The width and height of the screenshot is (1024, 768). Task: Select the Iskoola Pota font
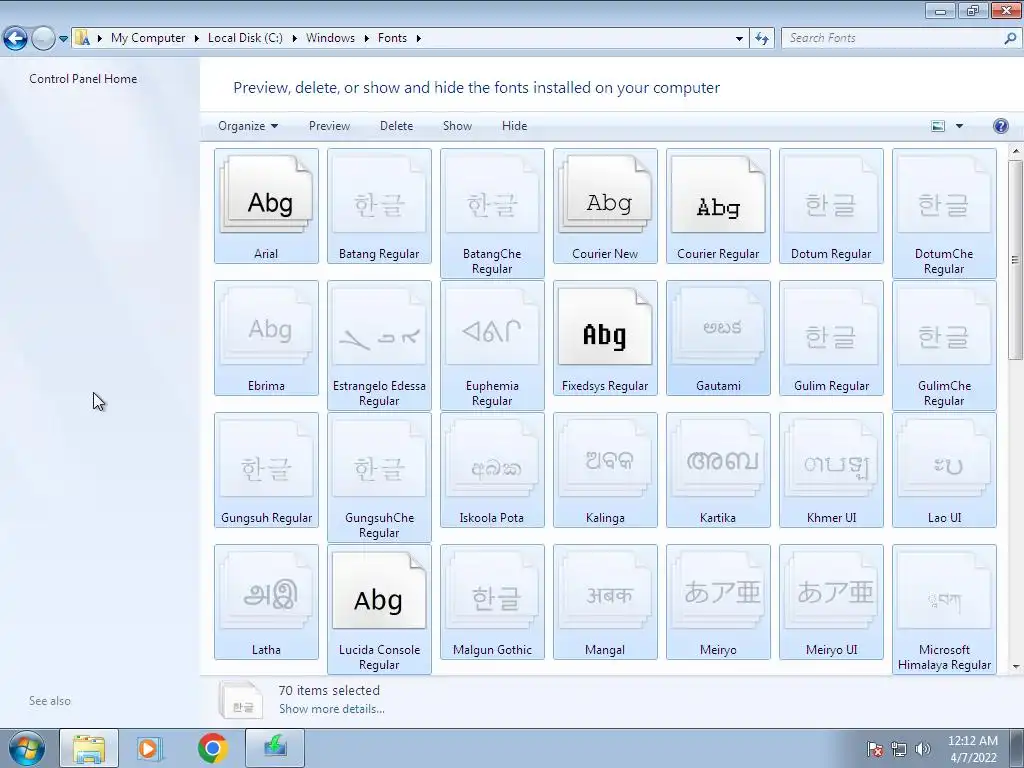[x=492, y=470]
